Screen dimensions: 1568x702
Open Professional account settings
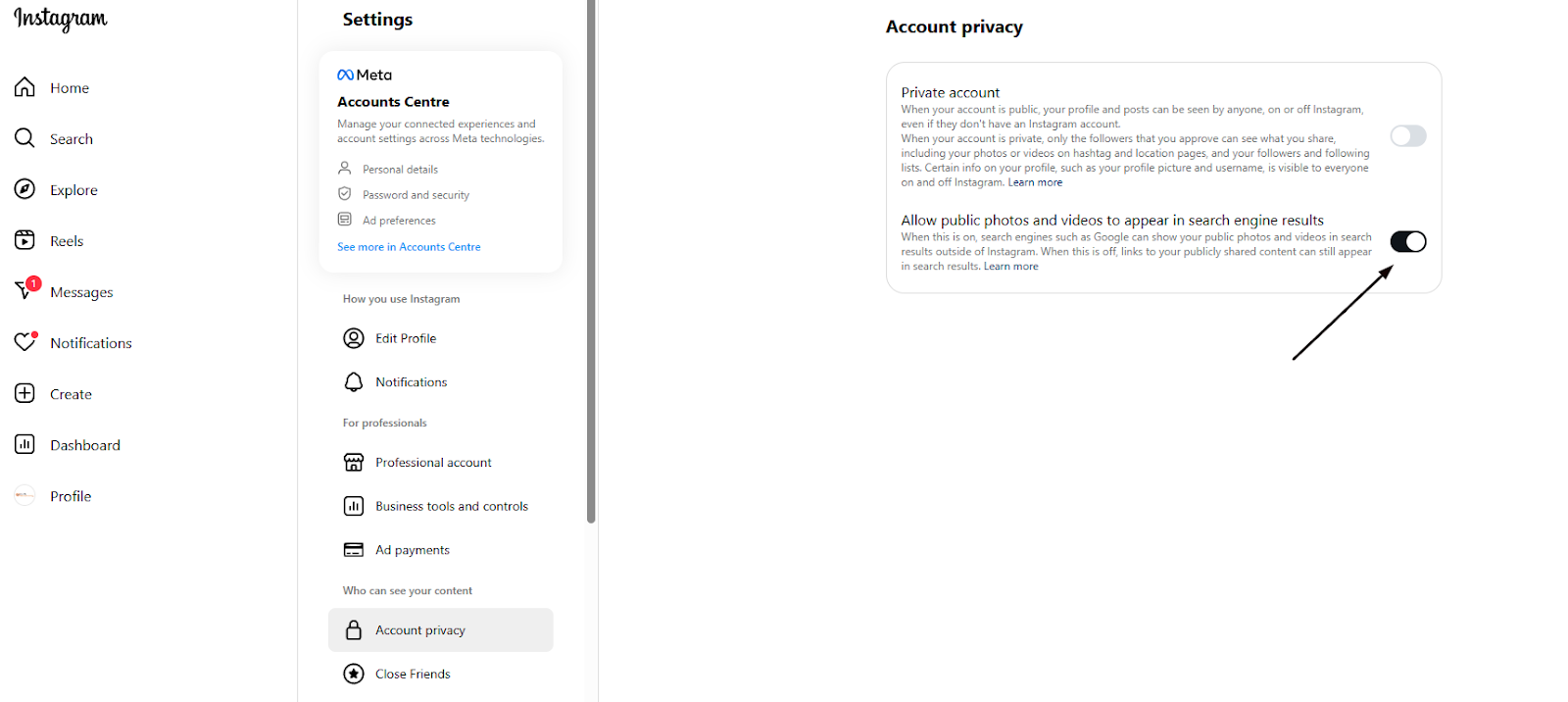coord(441,462)
